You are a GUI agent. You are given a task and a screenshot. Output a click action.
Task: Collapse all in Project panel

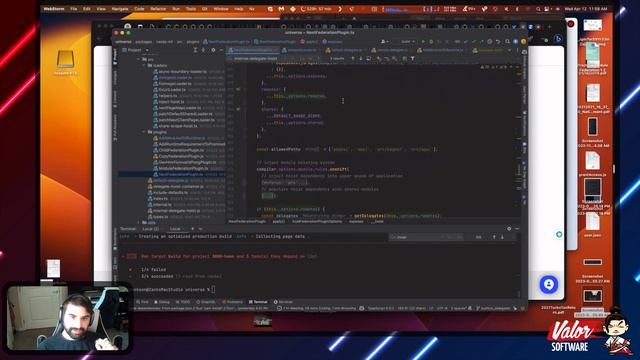(204, 50)
